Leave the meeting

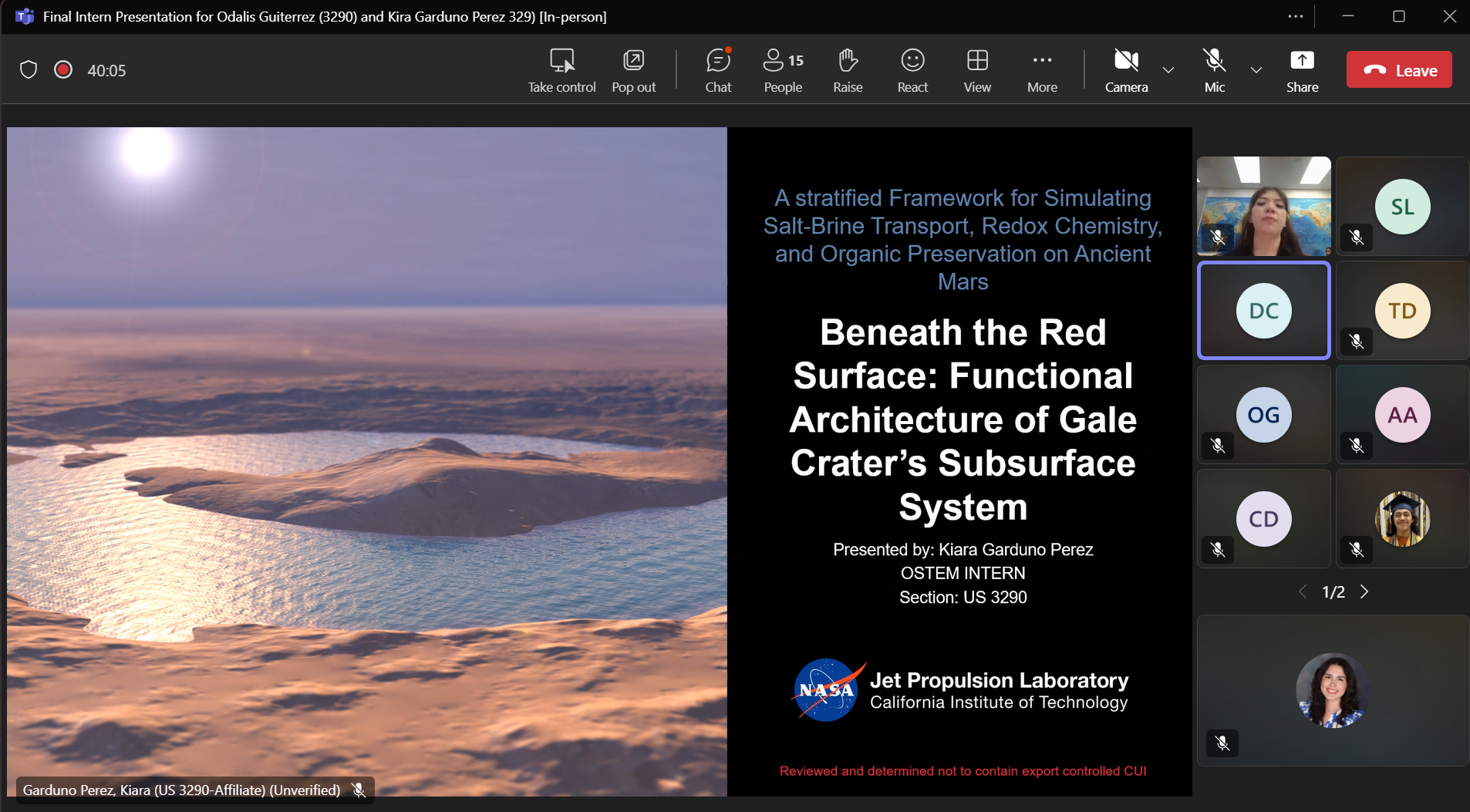click(x=1399, y=70)
